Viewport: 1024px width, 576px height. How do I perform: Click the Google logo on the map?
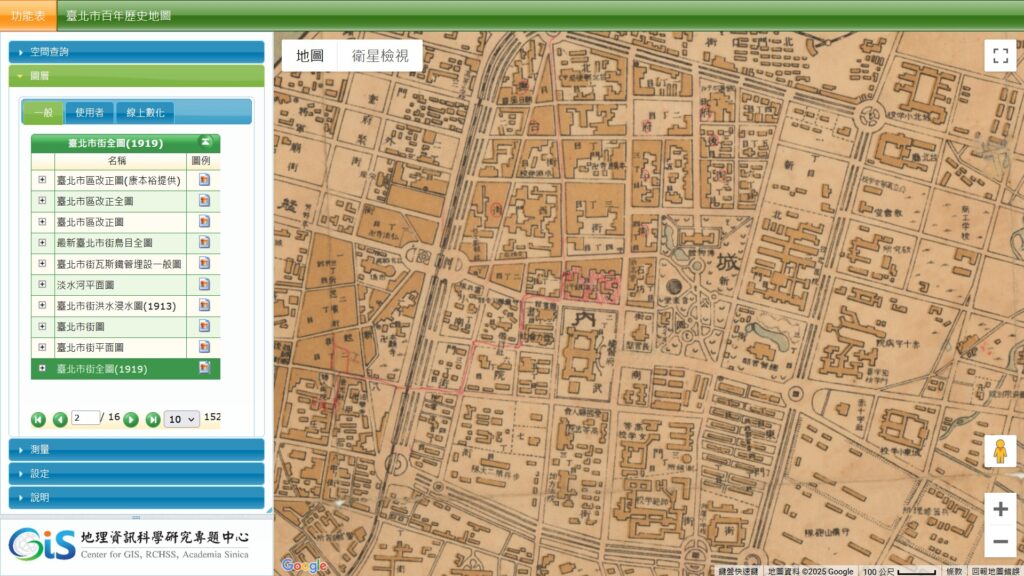(304, 564)
